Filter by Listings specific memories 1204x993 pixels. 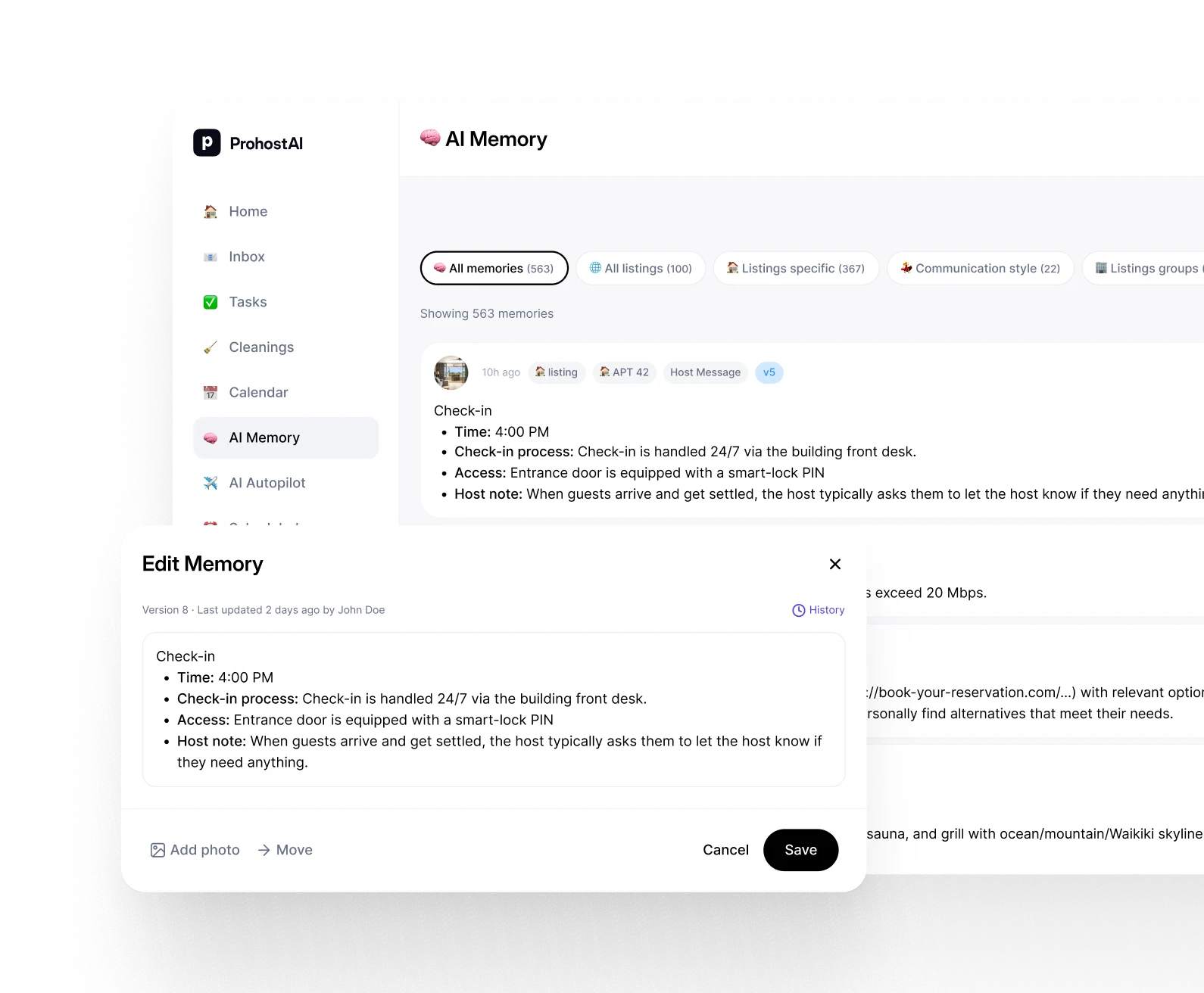pos(796,268)
